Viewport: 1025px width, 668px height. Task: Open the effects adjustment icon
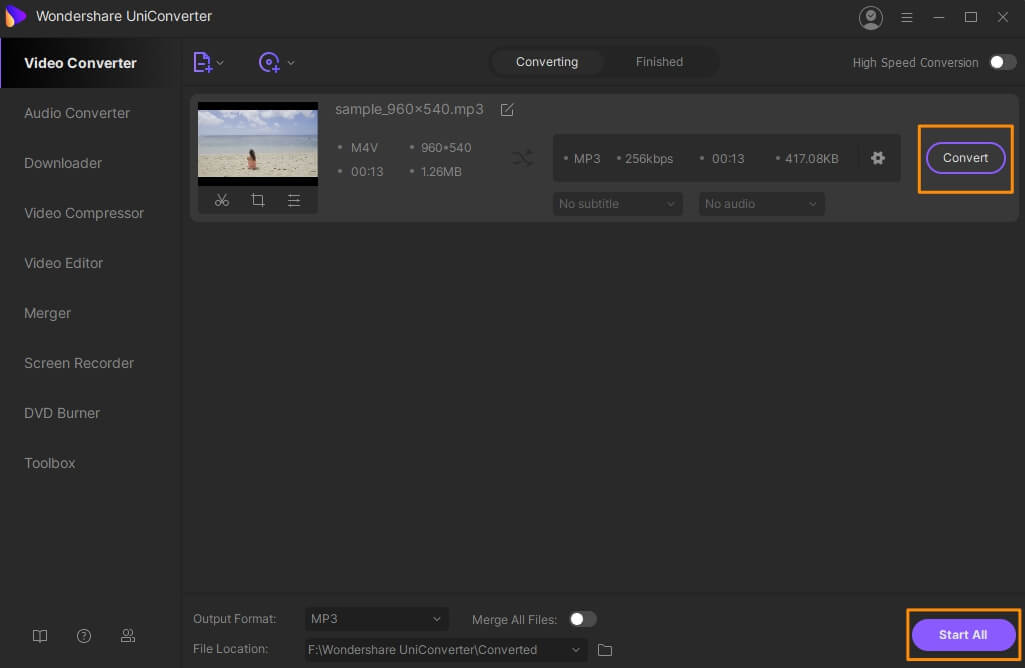click(x=294, y=200)
